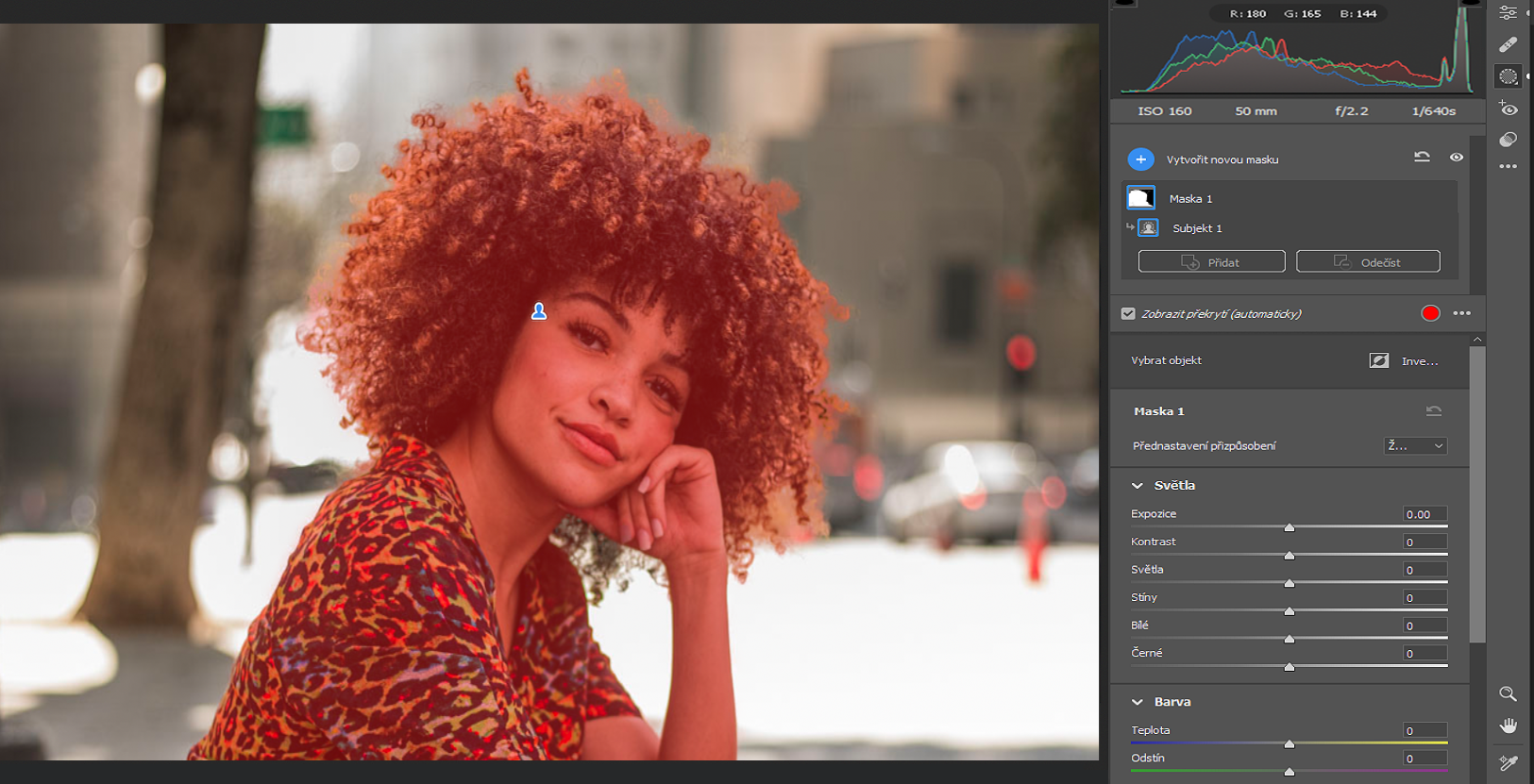Select the Maska 1 thumbnail
The height and width of the screenshot is (784, 1534).
tap(1141, 198)
